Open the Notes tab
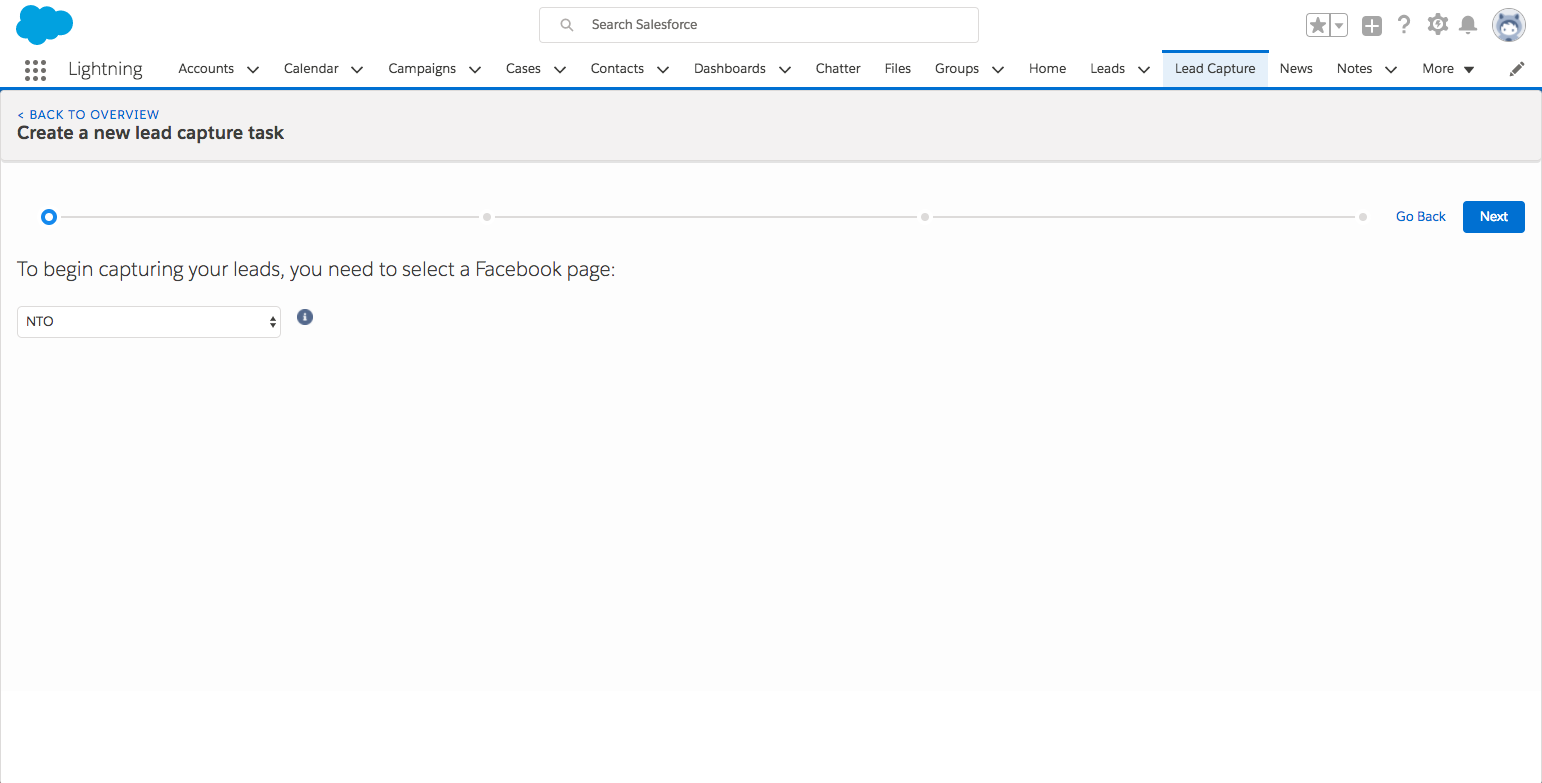The image size is (1542, 783). (x=1354, y=69)
